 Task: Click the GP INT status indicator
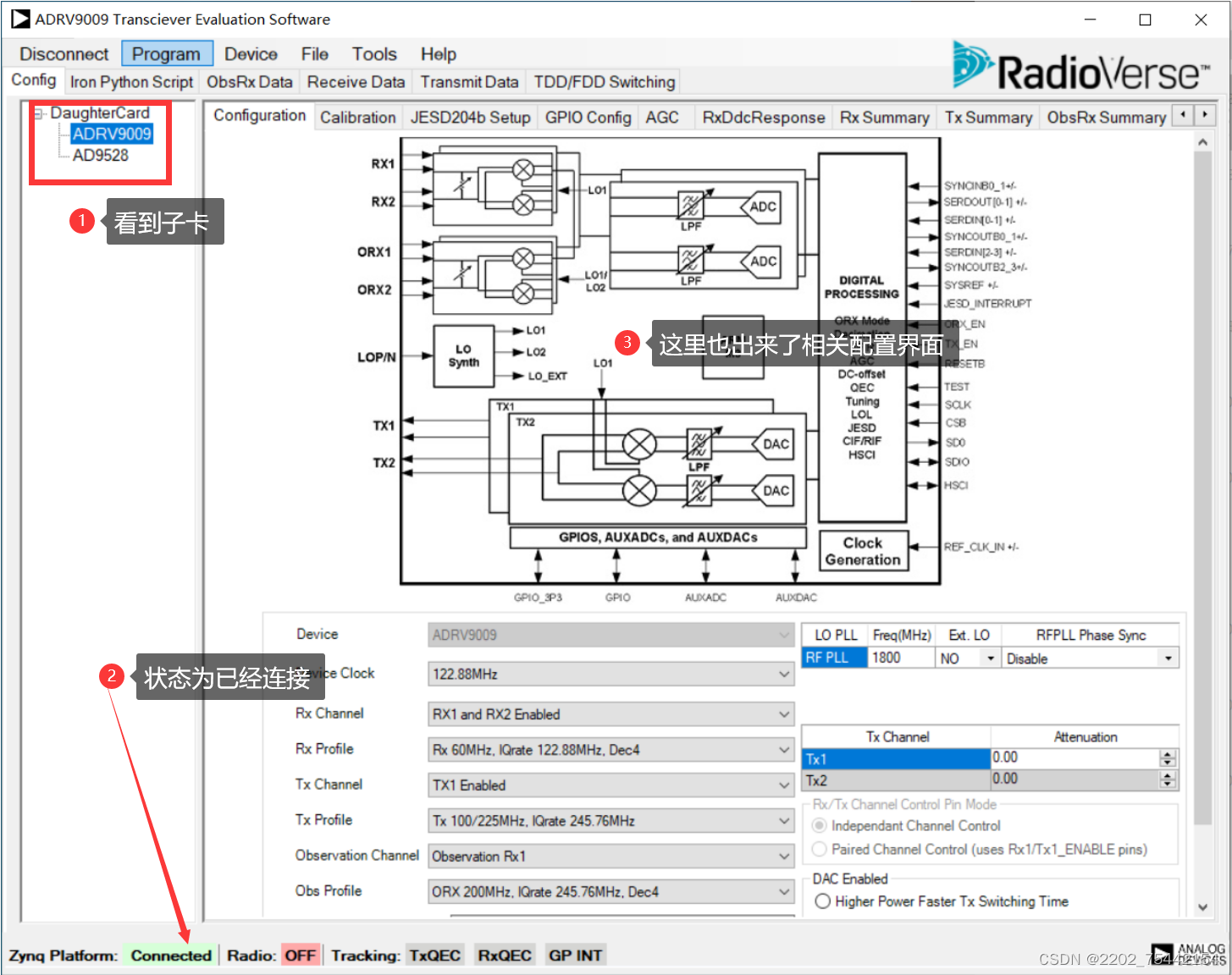[x=575, y=955]
